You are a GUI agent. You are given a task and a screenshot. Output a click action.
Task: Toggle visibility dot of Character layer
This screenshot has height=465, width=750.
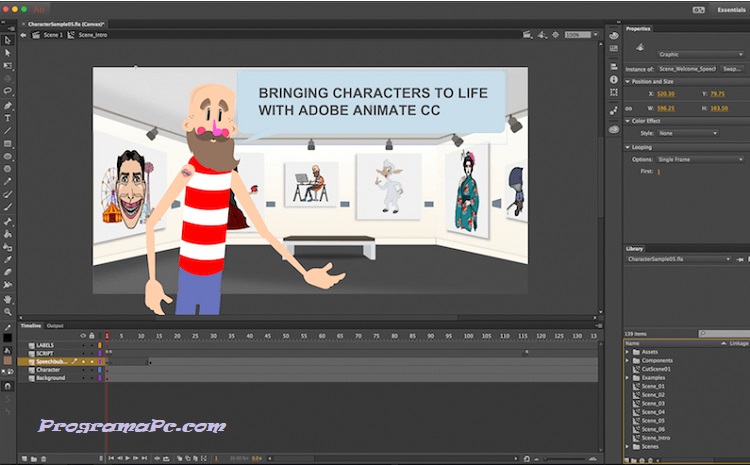(x=84, y=370)
